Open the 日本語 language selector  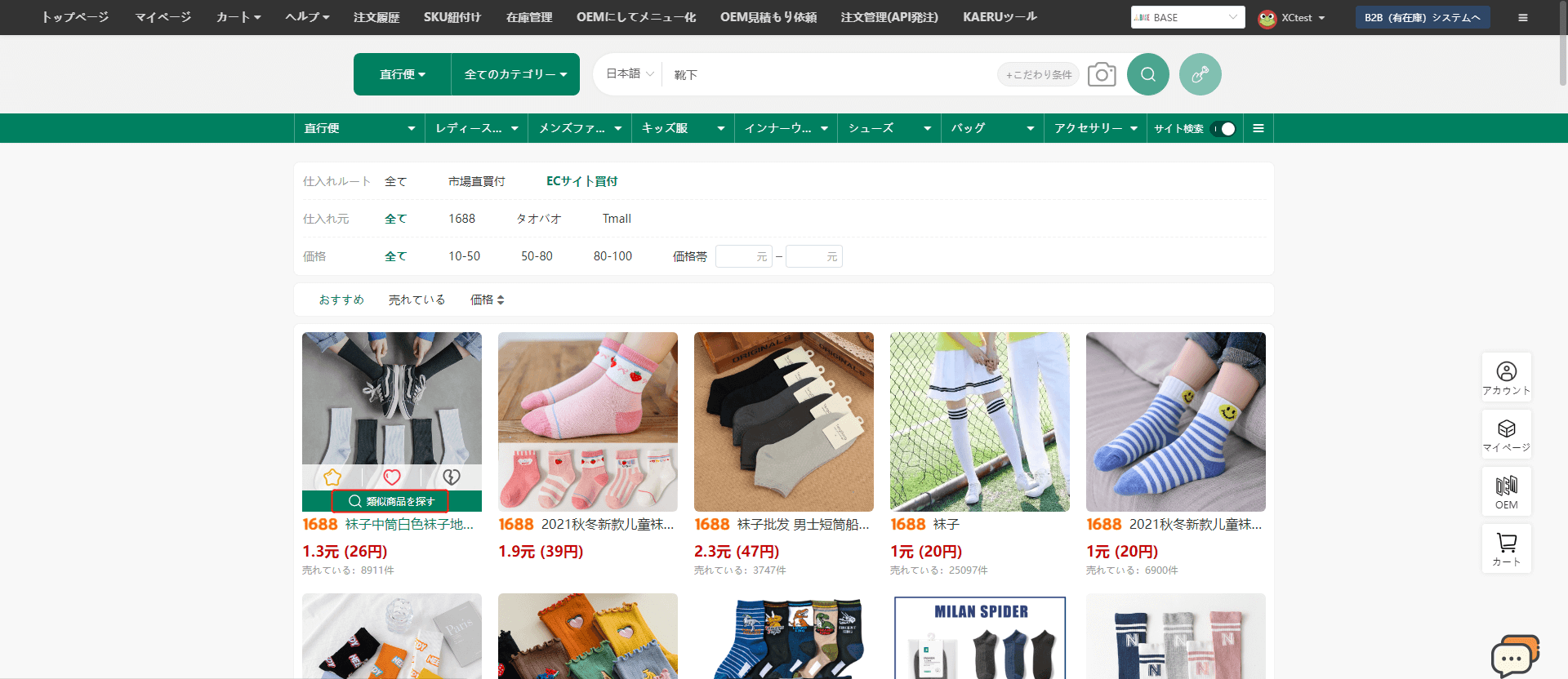[630, 73]
